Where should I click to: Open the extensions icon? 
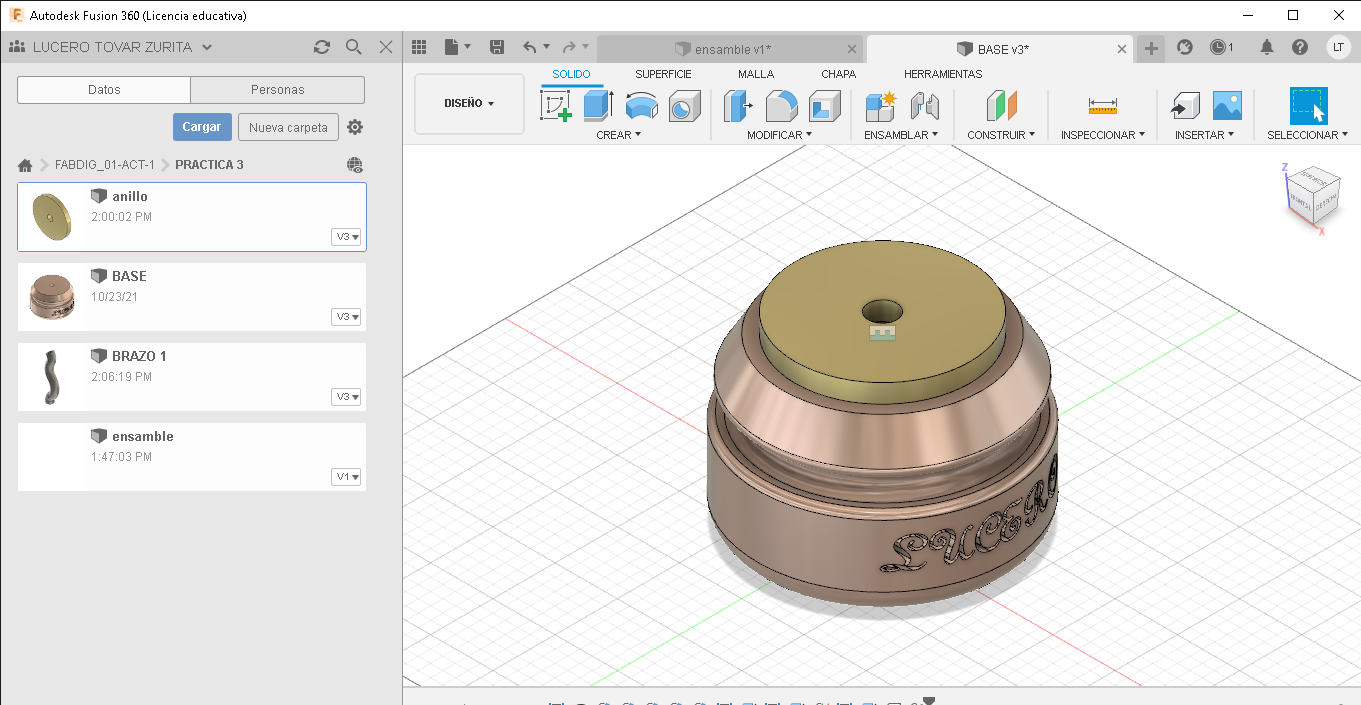click(x=1185, y=47)
